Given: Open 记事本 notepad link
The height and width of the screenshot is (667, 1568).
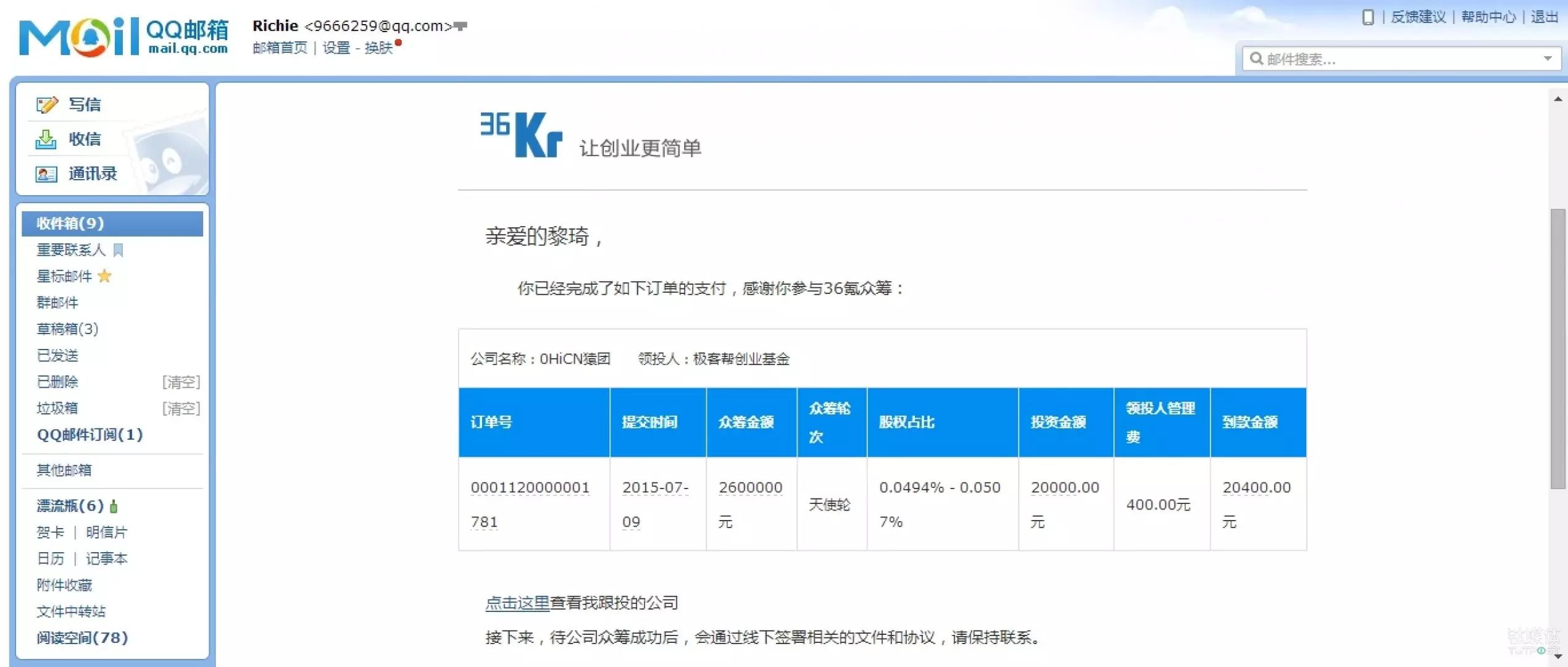Looking at the screenshot, I should [x=107, y=559].
